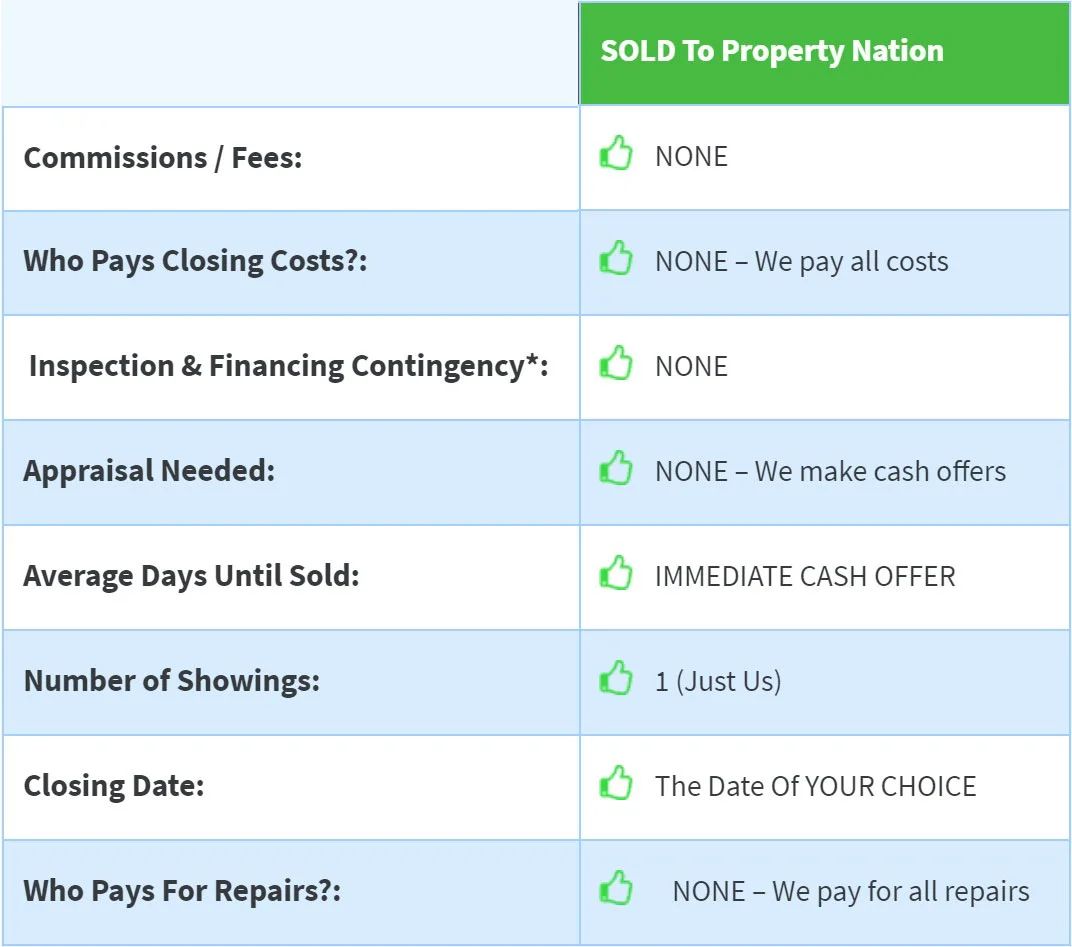This screenshot has height=947, width=1072.
Task: Click thumbs-up icon next to The Date Of YOUR CHOICE
Action: (x=616, y=782)
